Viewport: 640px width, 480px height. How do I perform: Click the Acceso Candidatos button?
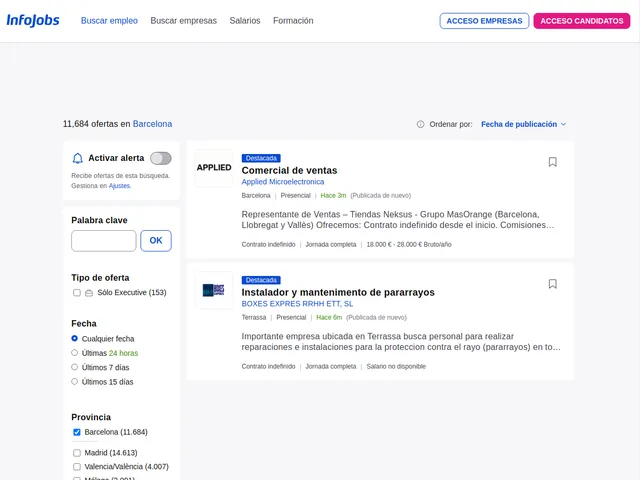pos(581,21)
